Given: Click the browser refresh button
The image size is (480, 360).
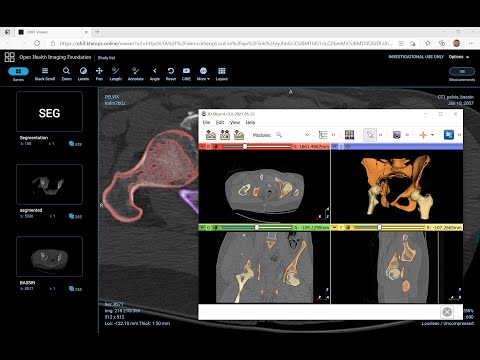Looking at the screenshot, I should coord(37,43).
